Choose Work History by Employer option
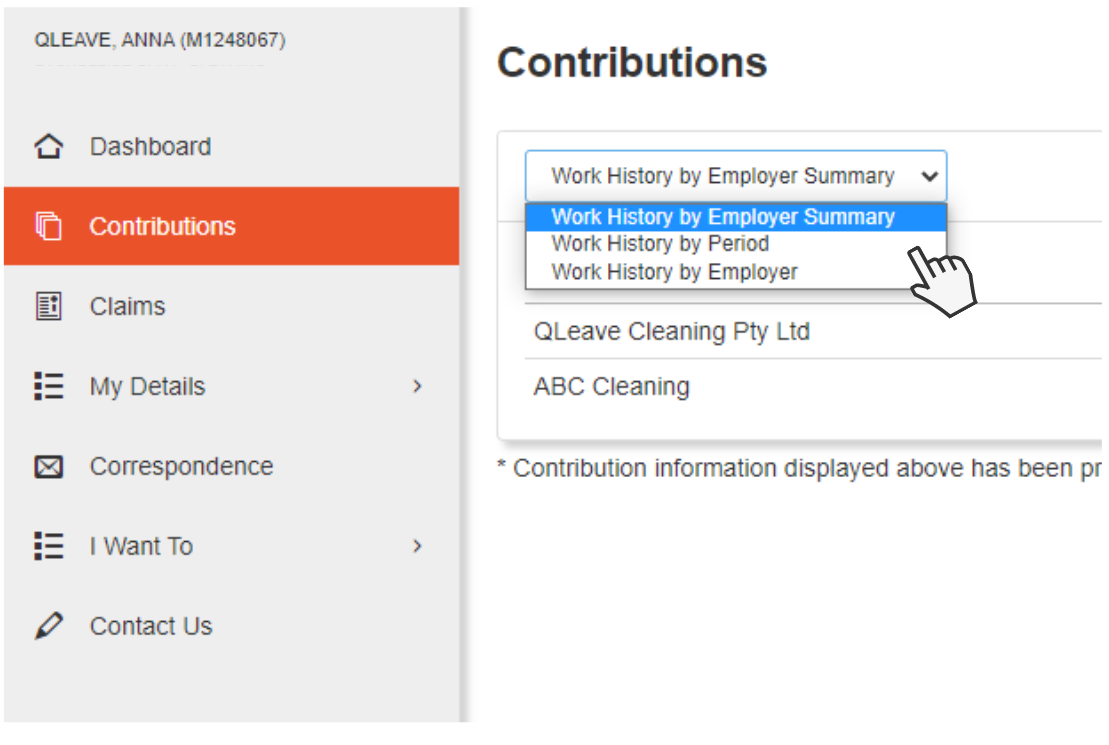1109x745 pixels. pyautogui.click(x=674, y=272)
